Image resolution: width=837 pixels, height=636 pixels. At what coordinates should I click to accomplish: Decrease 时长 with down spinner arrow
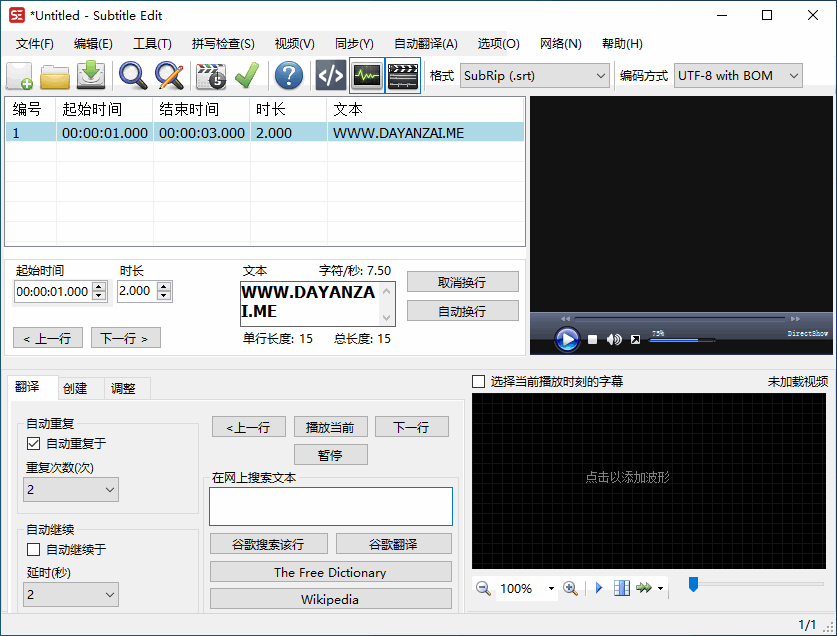point(165,296)
